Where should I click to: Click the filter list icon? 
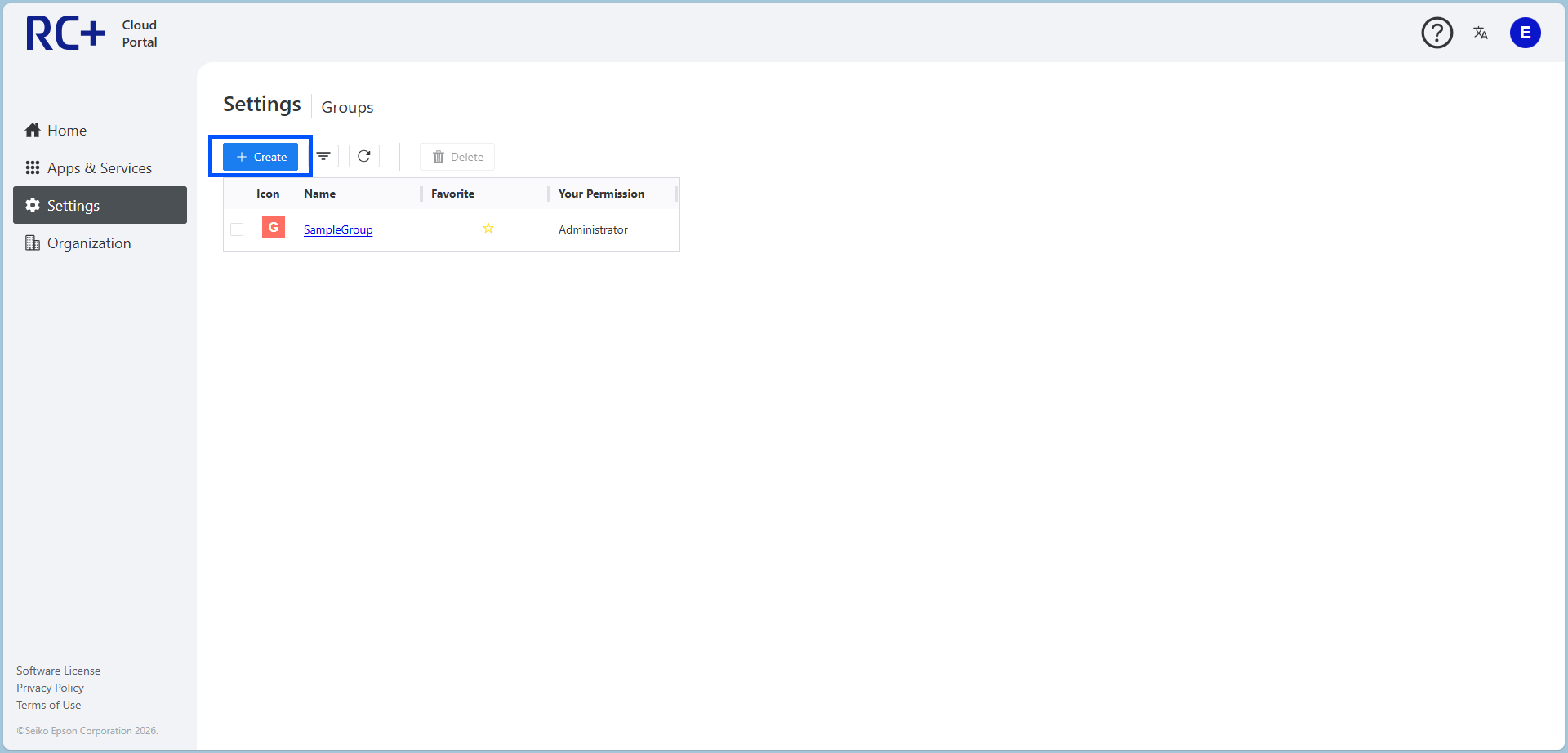[324, 156]
